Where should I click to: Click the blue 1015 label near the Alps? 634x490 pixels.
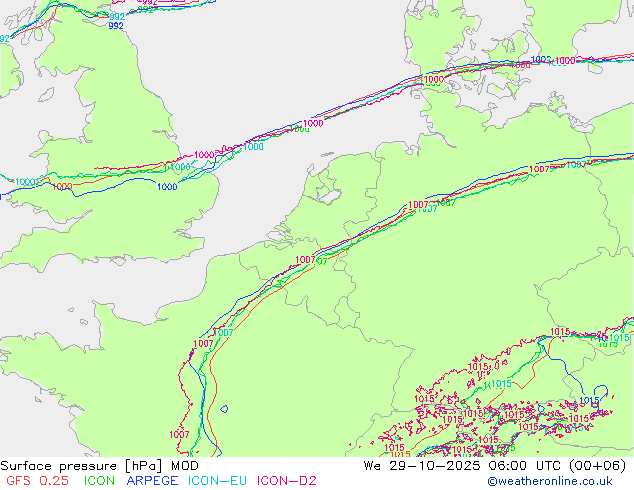[589, 400]
